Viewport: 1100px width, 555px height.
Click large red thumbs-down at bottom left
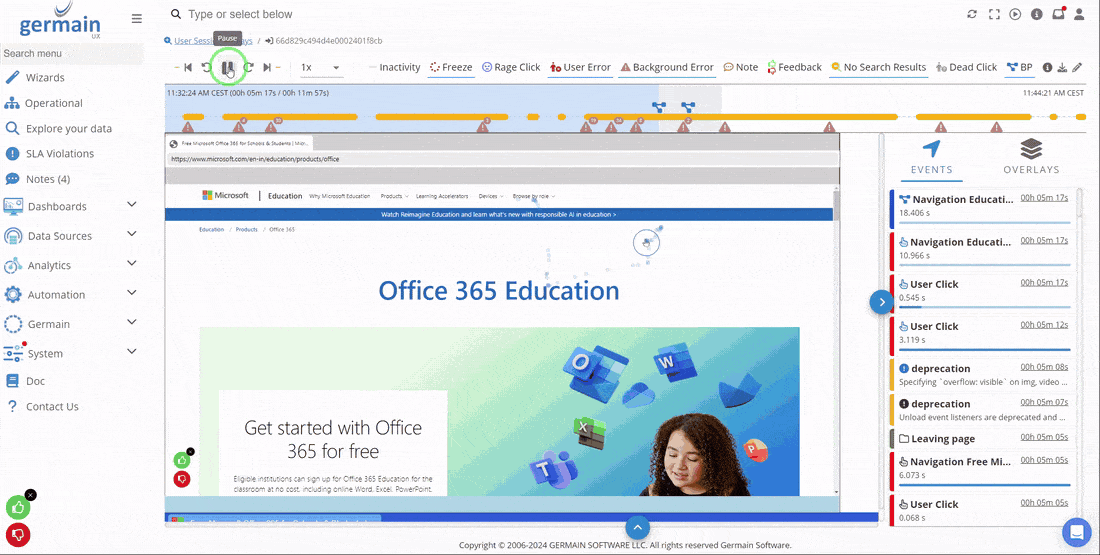click(18, 535)
